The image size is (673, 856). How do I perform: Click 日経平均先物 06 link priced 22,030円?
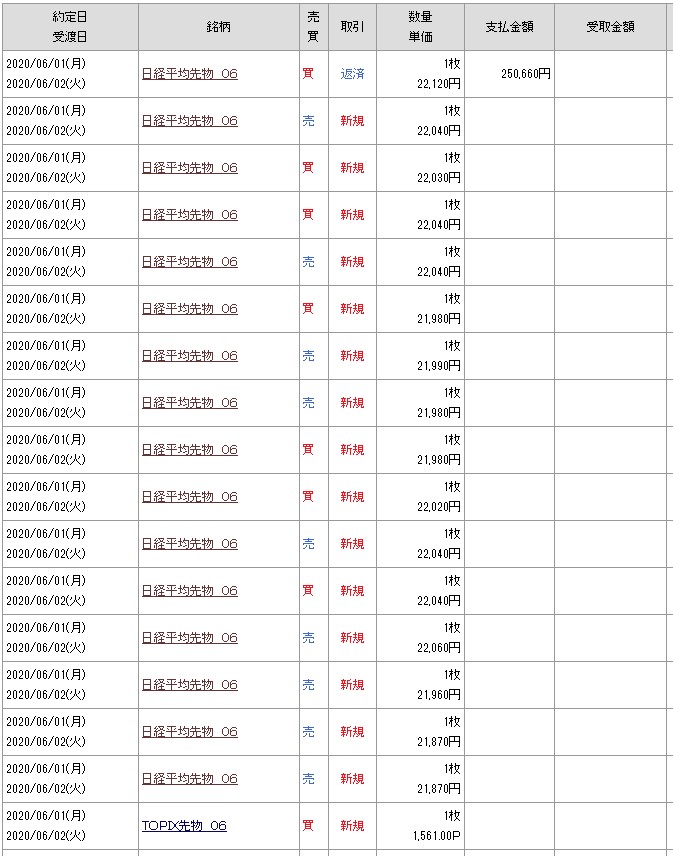pos(190,168)
